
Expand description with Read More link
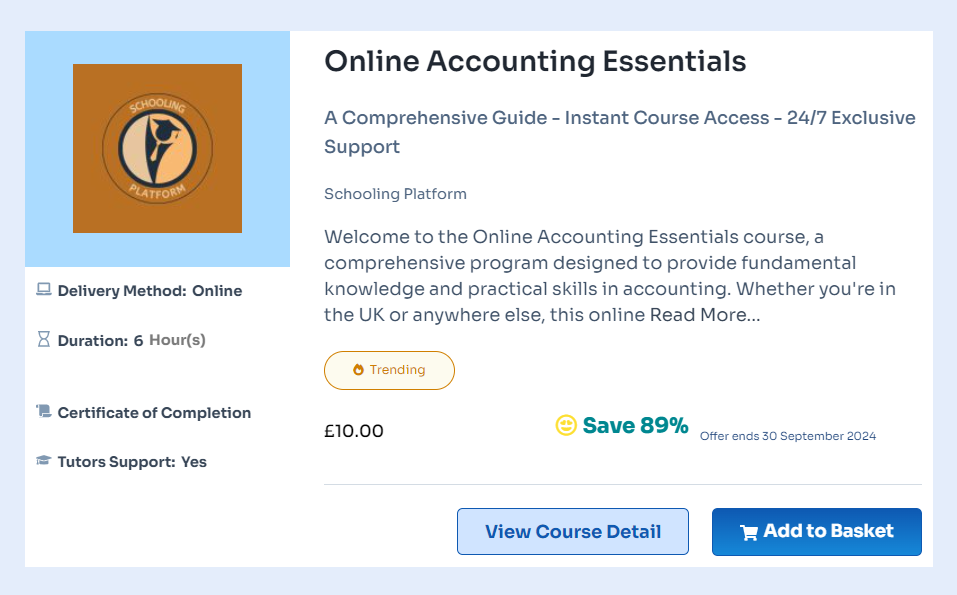pos(704,315)
